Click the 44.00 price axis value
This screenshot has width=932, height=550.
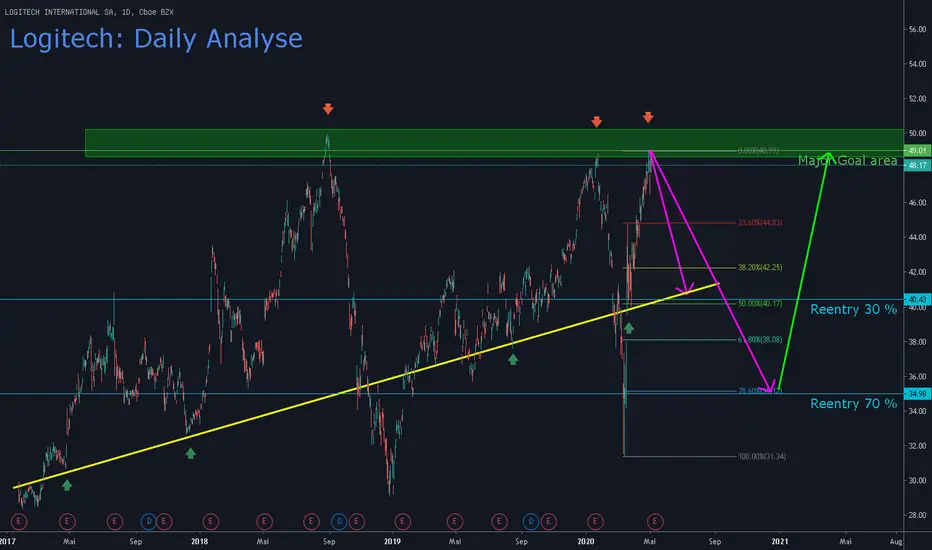click(917, 237)
